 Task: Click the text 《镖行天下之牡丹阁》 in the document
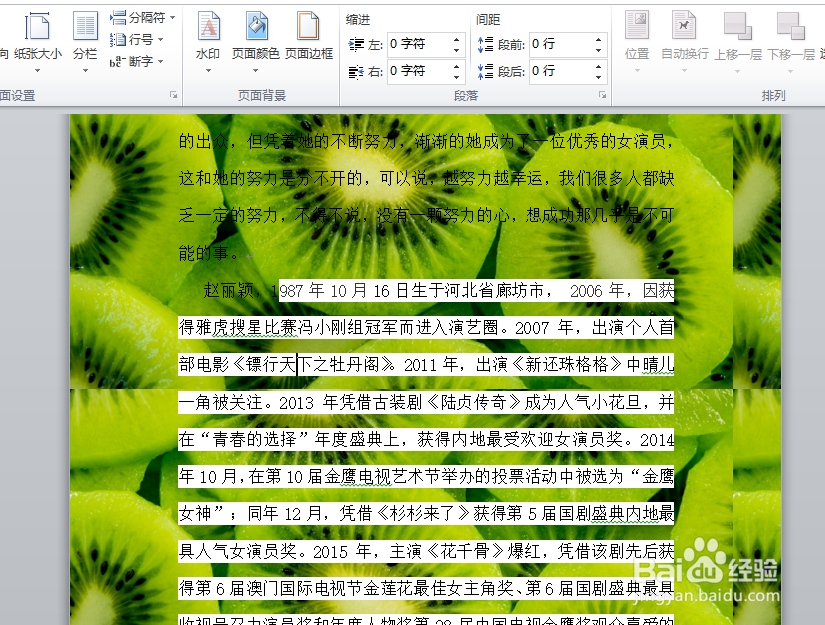click(313, 365)
